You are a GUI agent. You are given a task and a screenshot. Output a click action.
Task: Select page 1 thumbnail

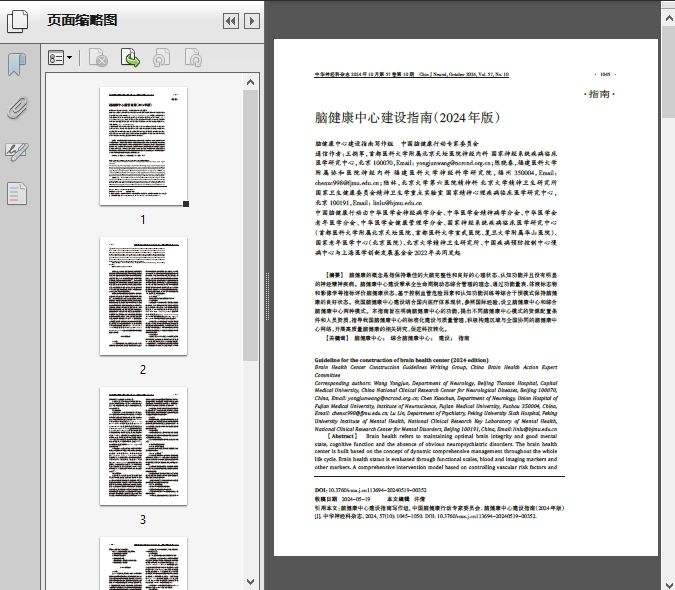pyautogui.click(x=143, y=148)
